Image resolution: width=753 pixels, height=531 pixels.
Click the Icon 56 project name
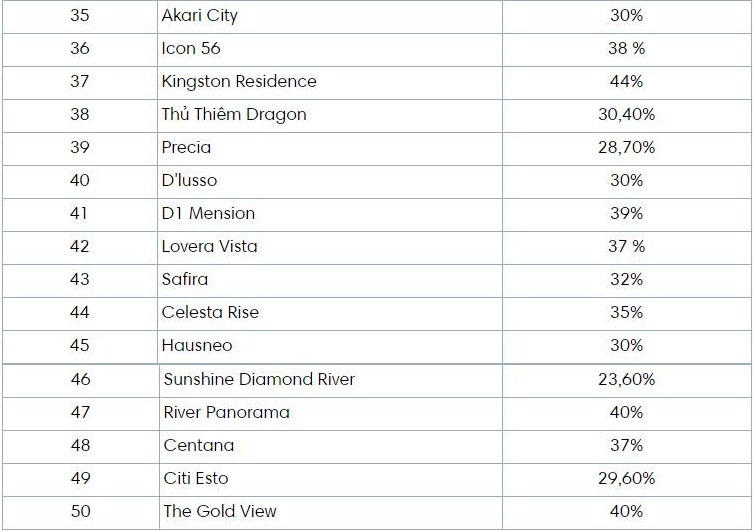coord(191,48)
